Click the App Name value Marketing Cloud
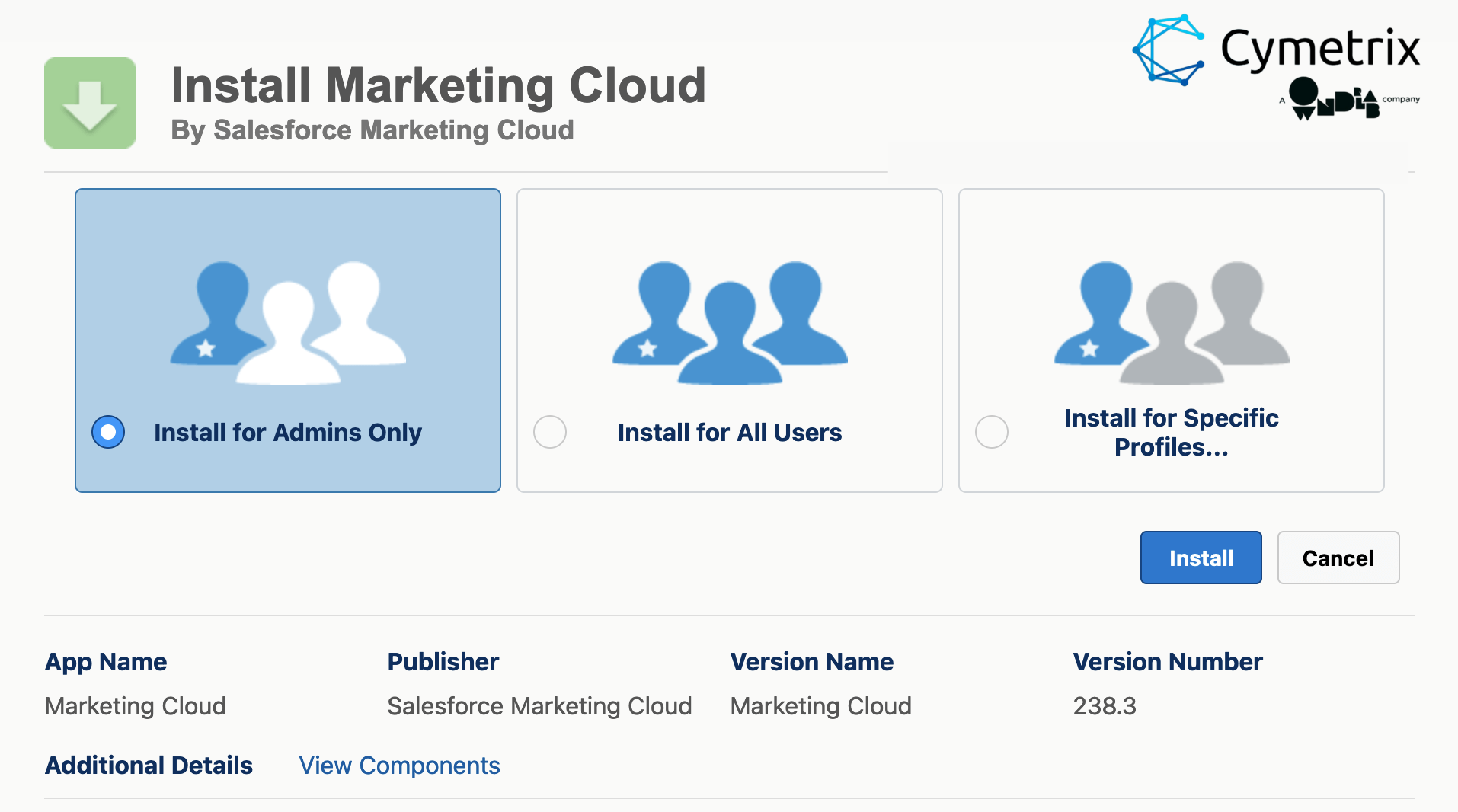The width and height of the screenshot is (1458, 812). (x=136, y=706)
